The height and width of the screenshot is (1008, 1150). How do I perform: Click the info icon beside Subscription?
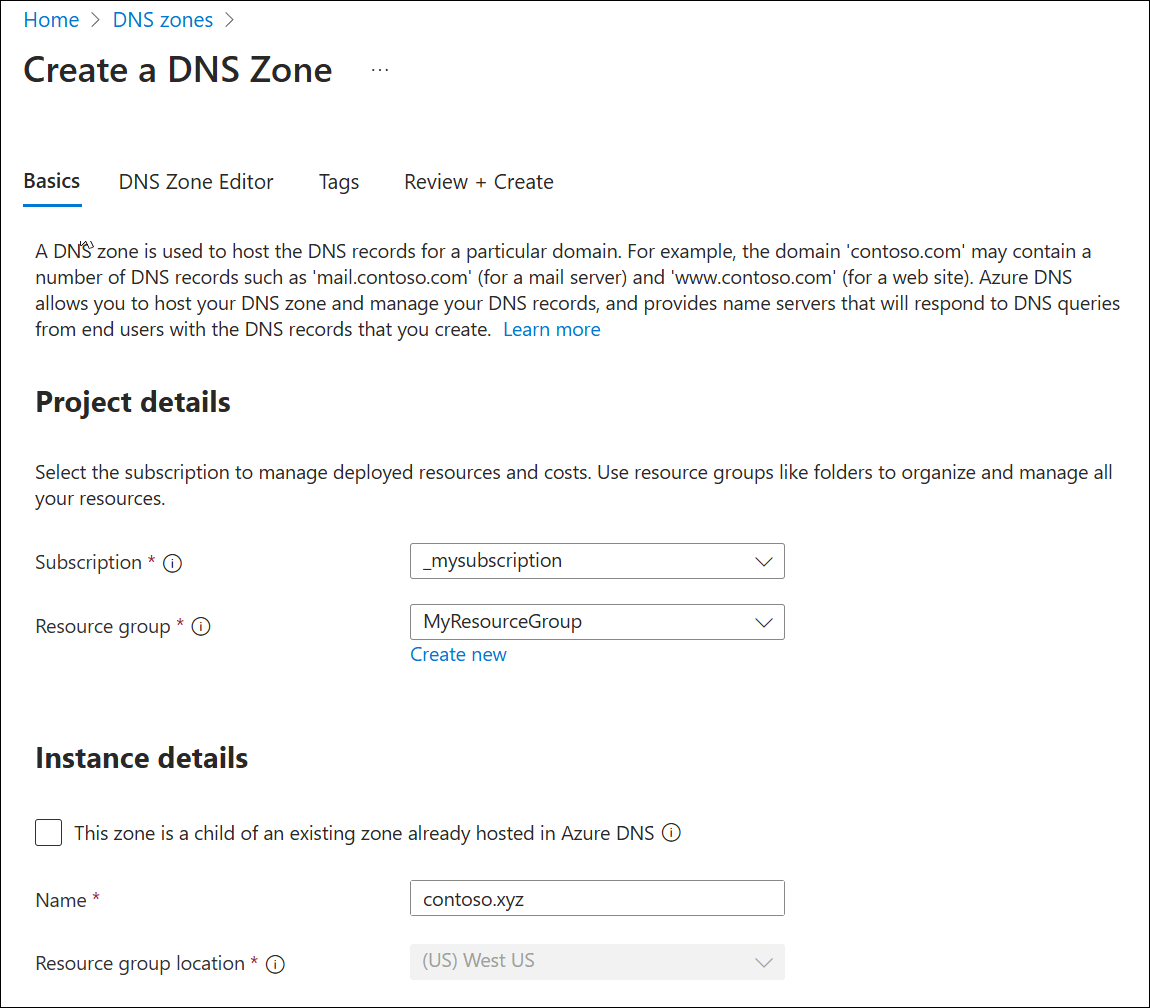pos(173,563)
